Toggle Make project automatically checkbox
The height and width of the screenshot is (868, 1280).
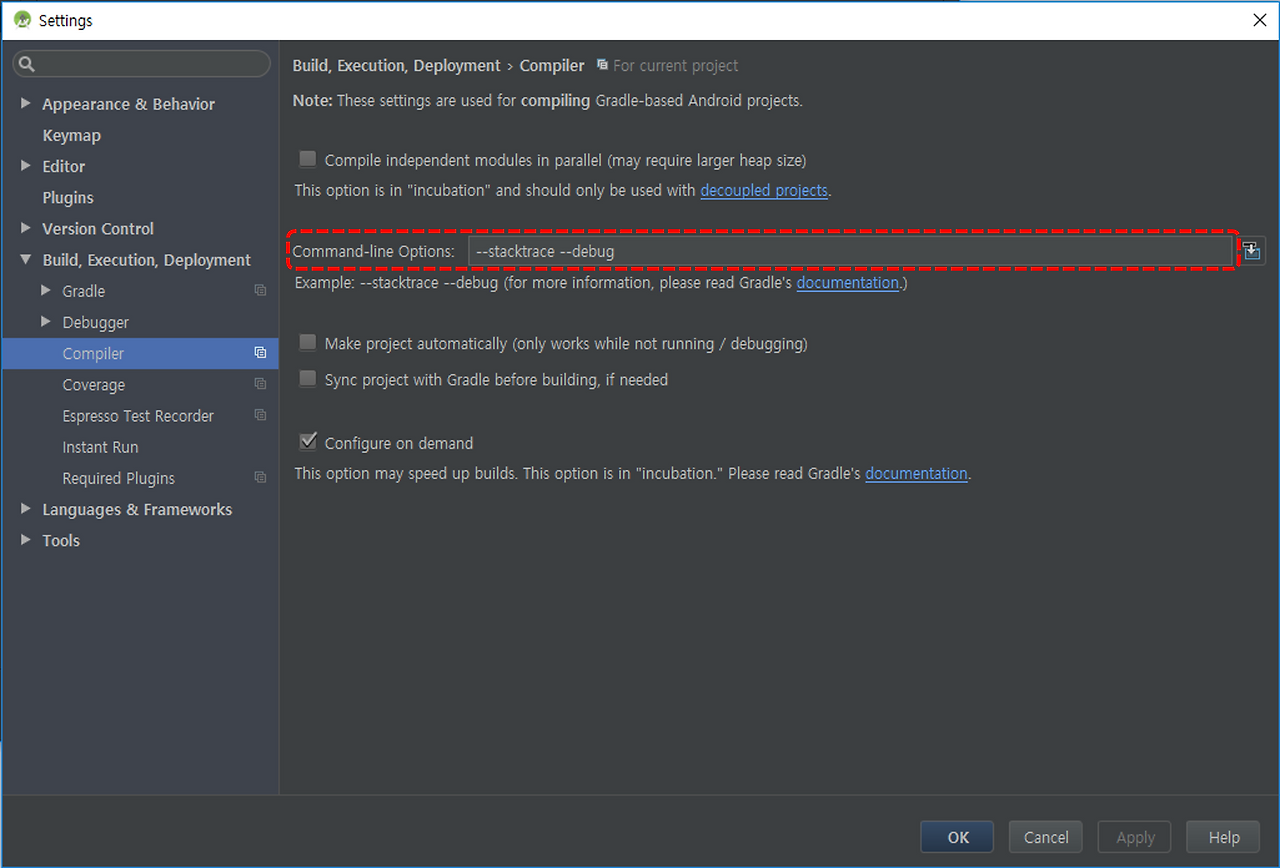click(x=308, y=343)
